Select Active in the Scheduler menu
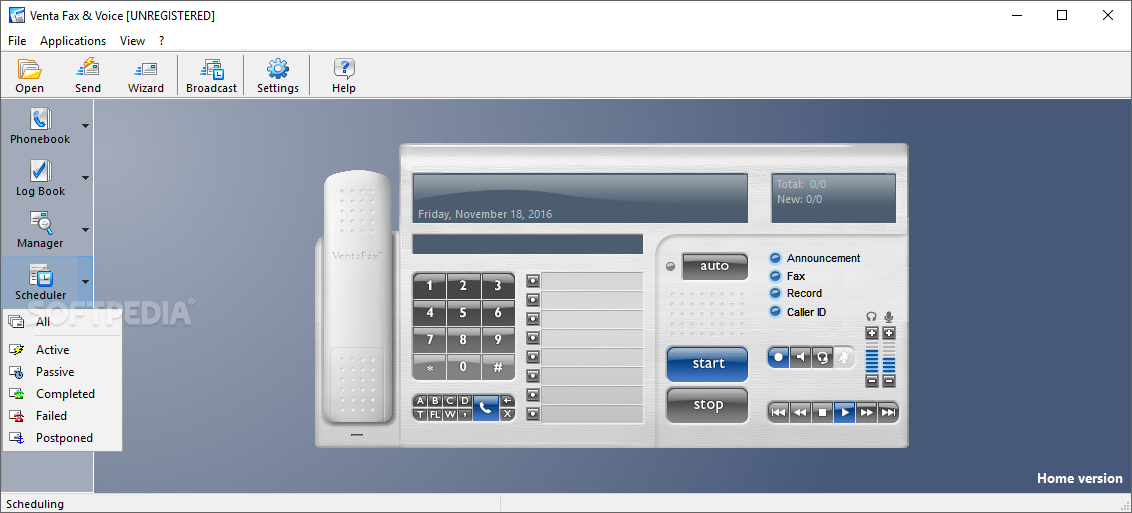1132x513 pixels. click(63, 350)
